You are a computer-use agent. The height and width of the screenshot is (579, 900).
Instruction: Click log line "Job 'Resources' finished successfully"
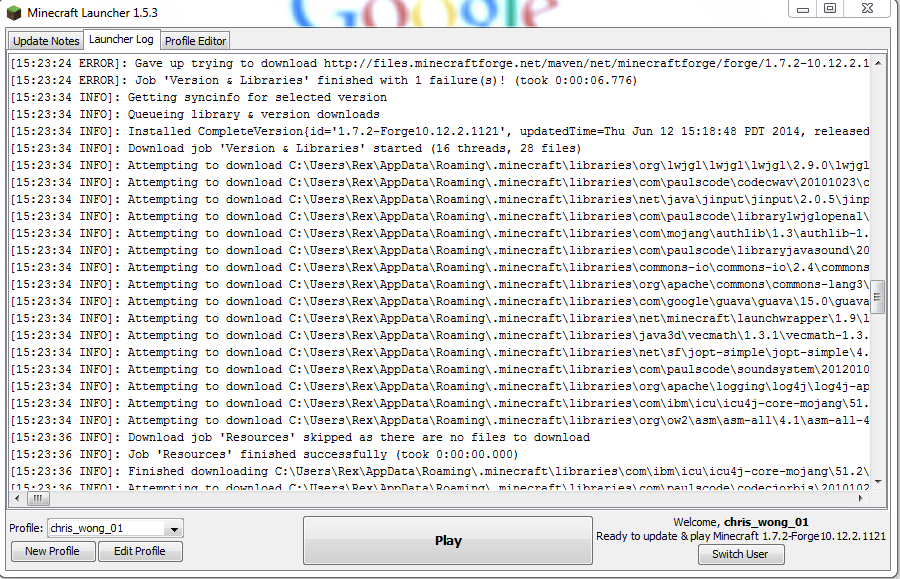coord(264,454)
